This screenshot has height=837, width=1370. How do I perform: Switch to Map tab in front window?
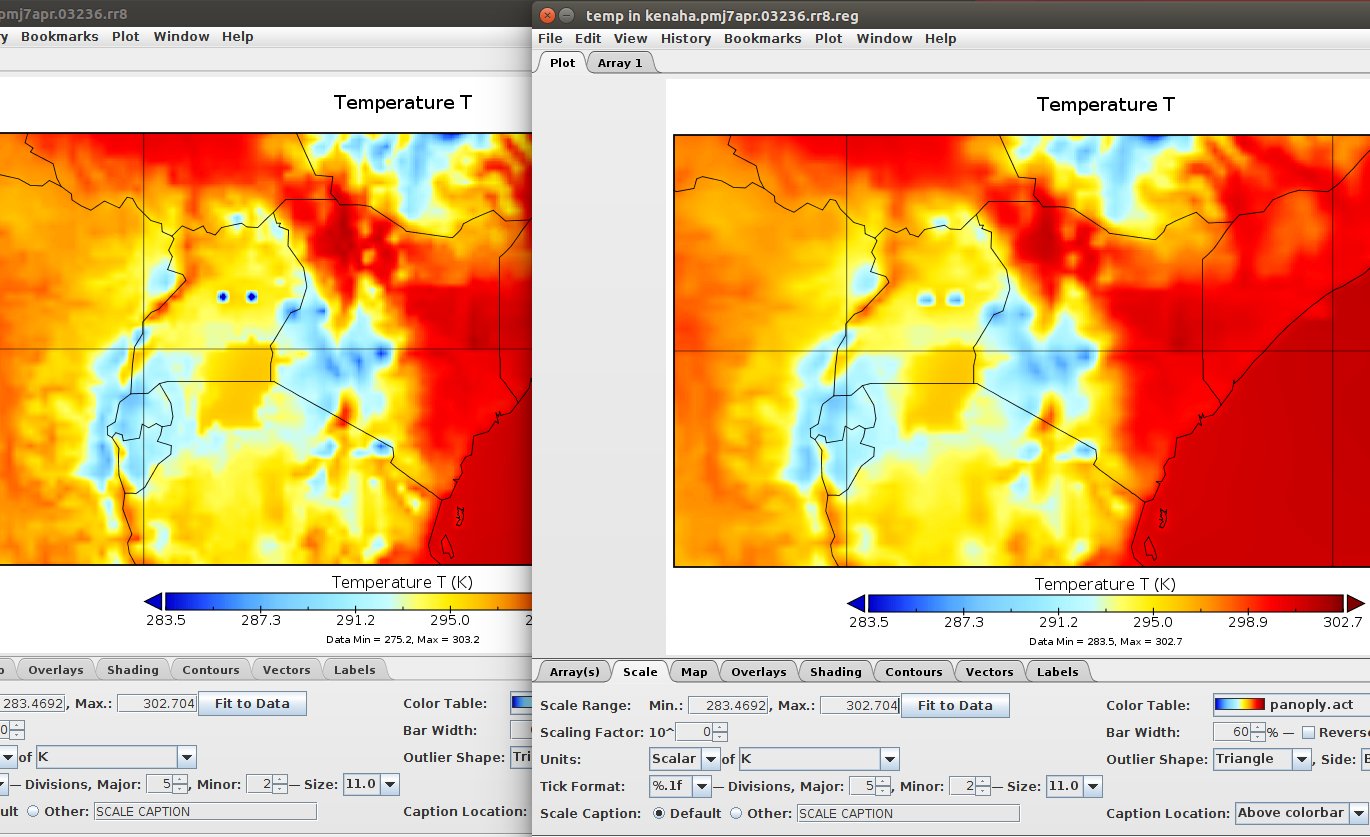[x=694, y=672]
